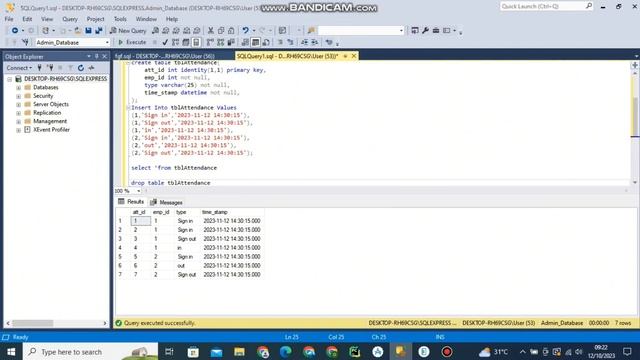Click the Specify Template Parameter Values icon
This screenshot has height=360, width=640.
(329, 42)
